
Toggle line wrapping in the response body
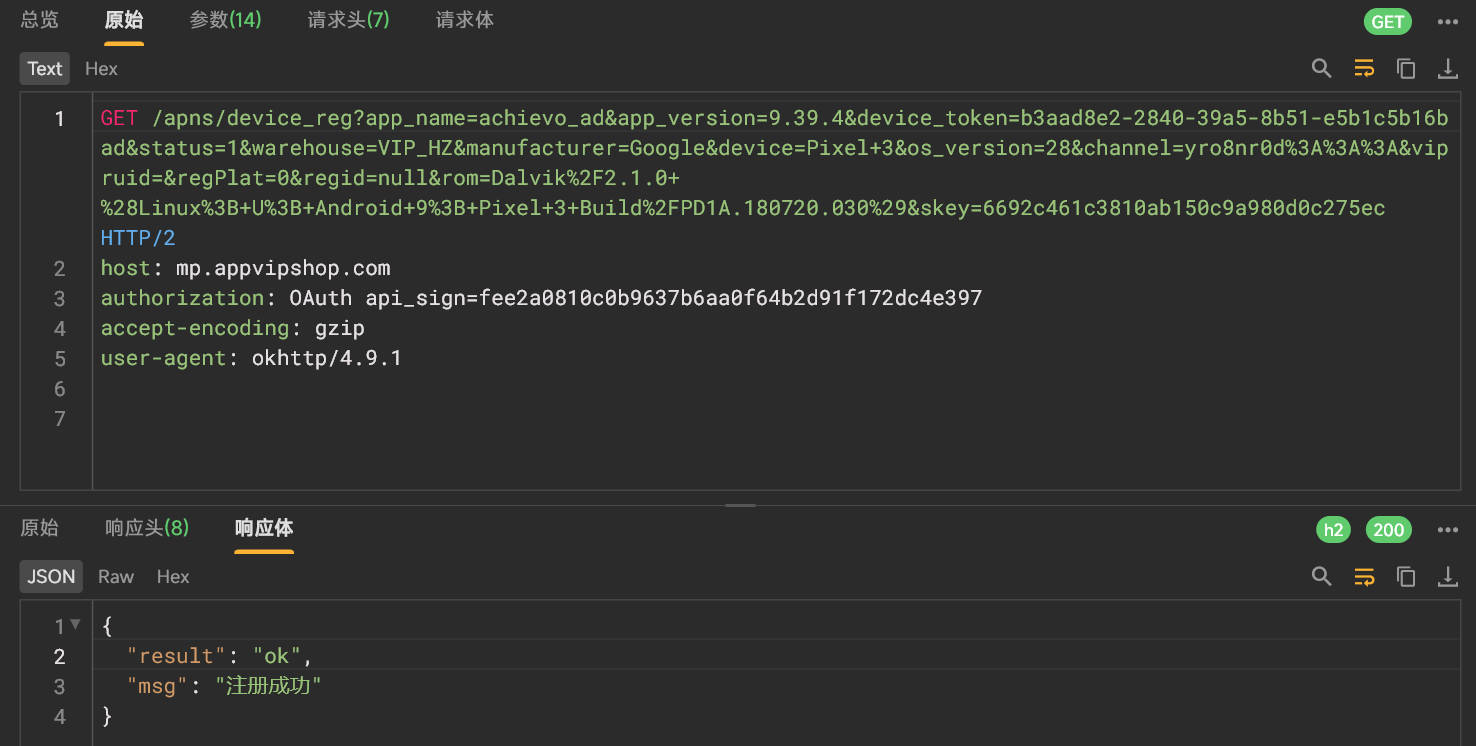point(1364,576)
